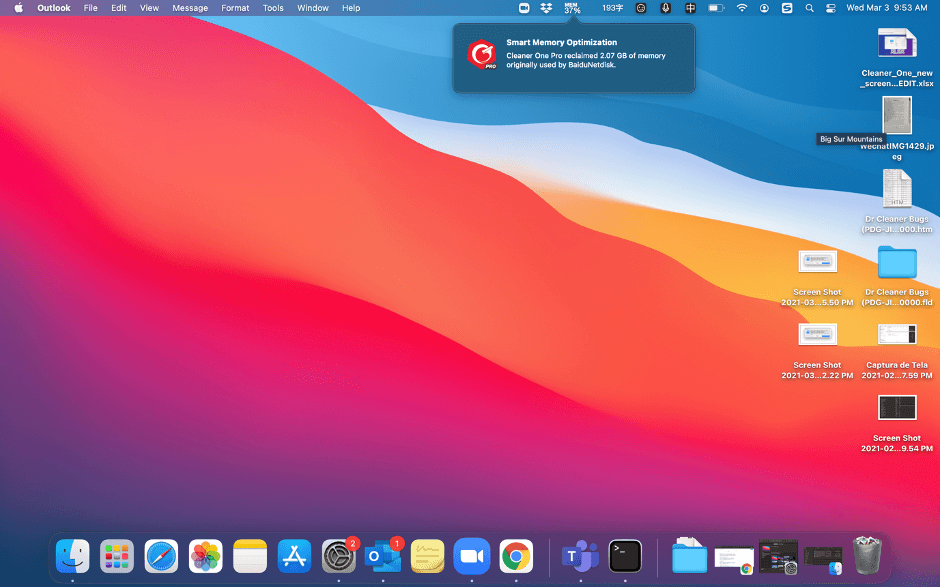
Task: Open the Apple menu
Action: point(18,8)
